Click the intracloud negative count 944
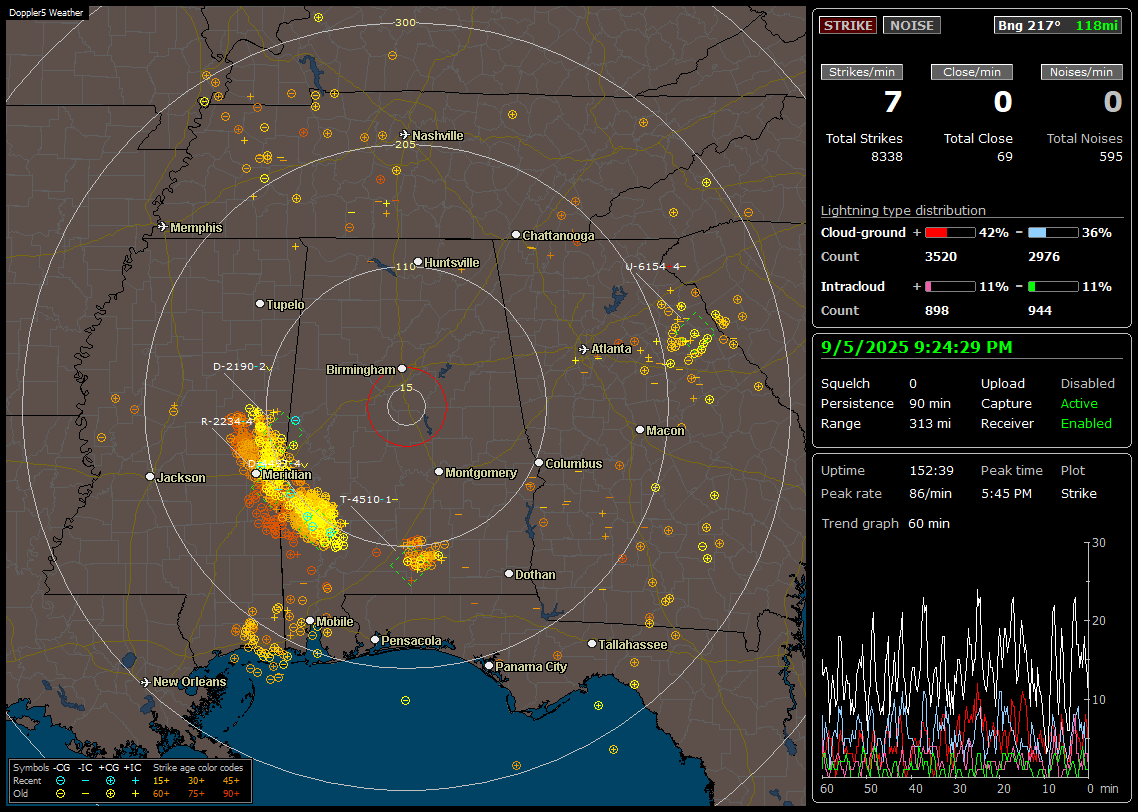Image resolution: width=1138 pixels, height=812 pixels. (x=1040, y=311)
